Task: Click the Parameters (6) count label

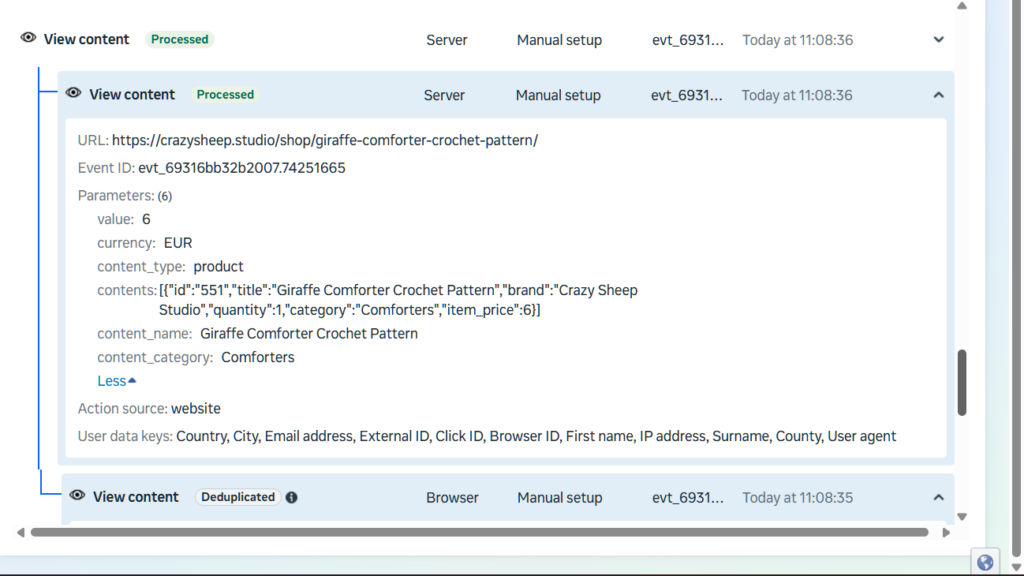Action: (x=164, y=196)
